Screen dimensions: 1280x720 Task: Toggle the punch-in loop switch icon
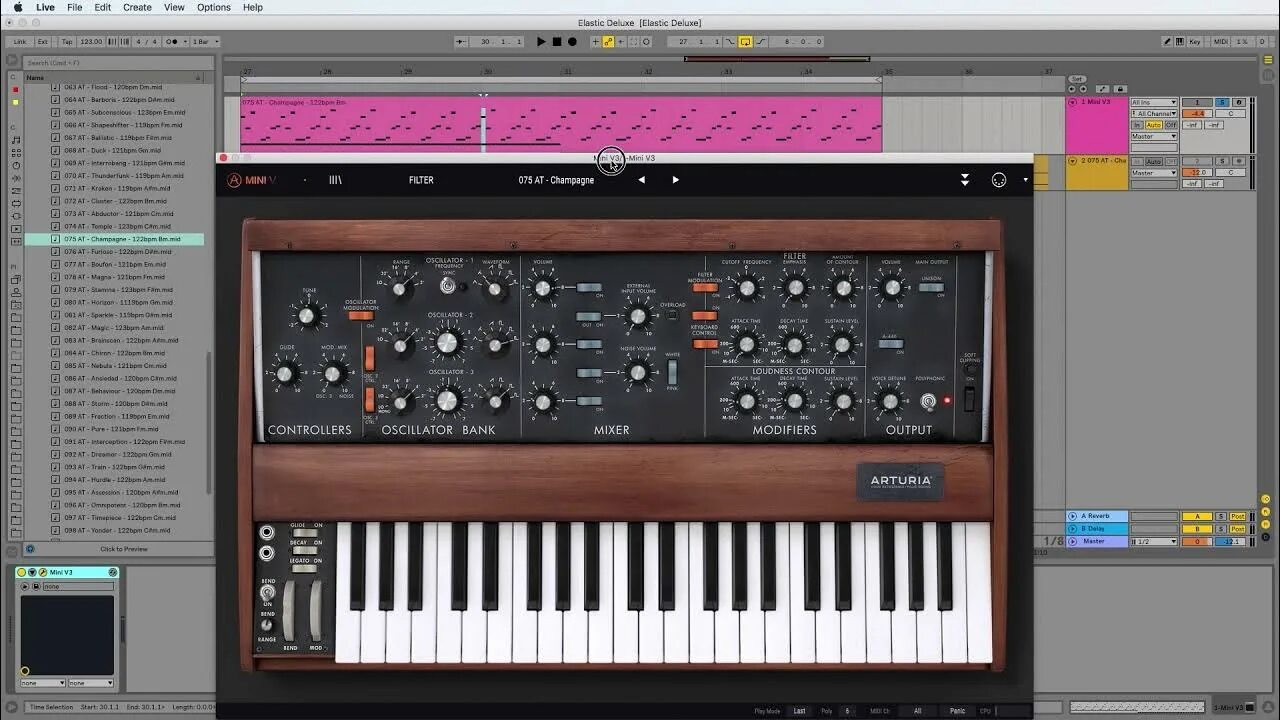click(730, 42)
